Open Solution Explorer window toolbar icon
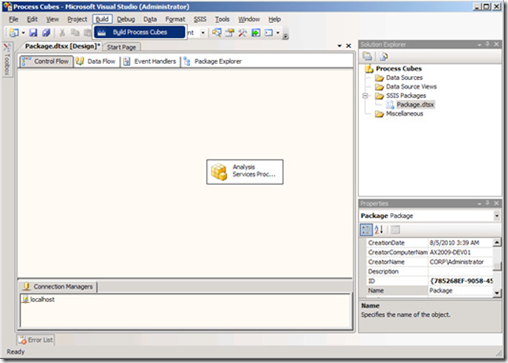Viewport: 508px width, 363px height. pos(217,33)
